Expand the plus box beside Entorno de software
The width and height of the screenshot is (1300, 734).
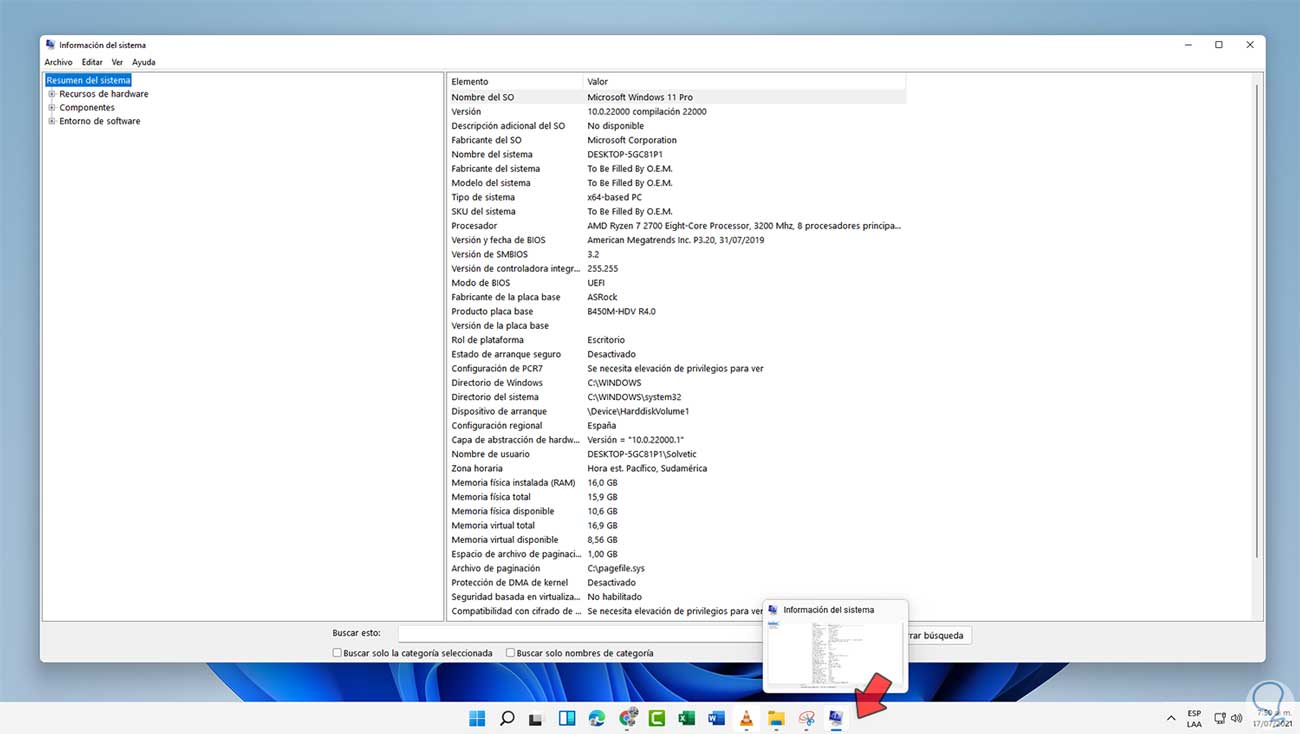coord(52,121)
